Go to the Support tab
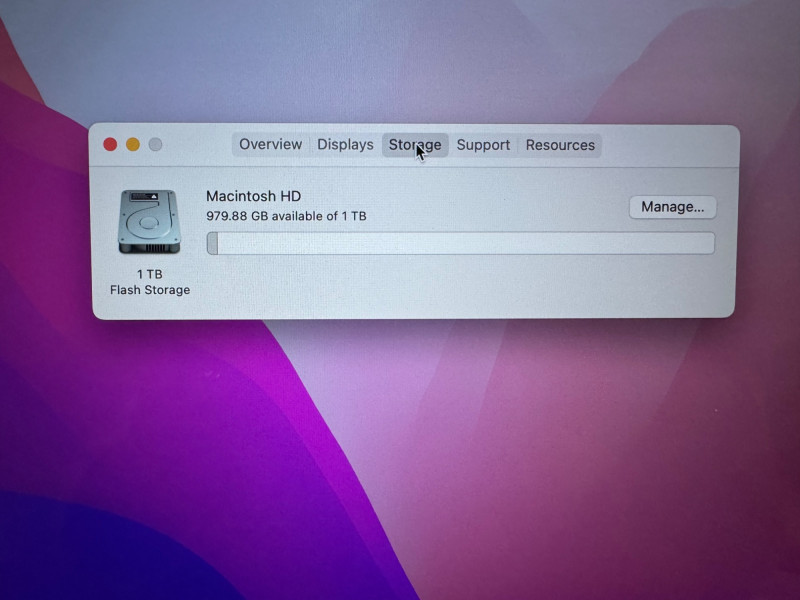 483,145
